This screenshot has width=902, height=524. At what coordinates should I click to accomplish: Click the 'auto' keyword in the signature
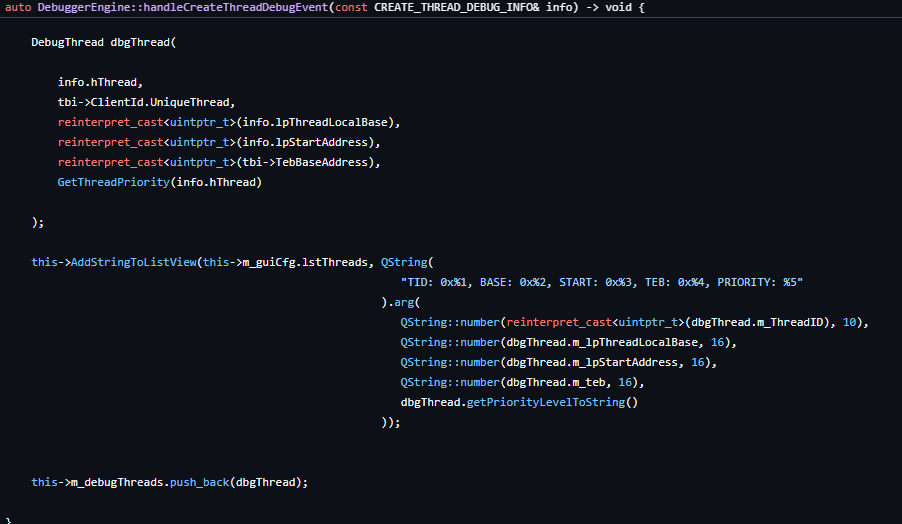coord(18,7)
